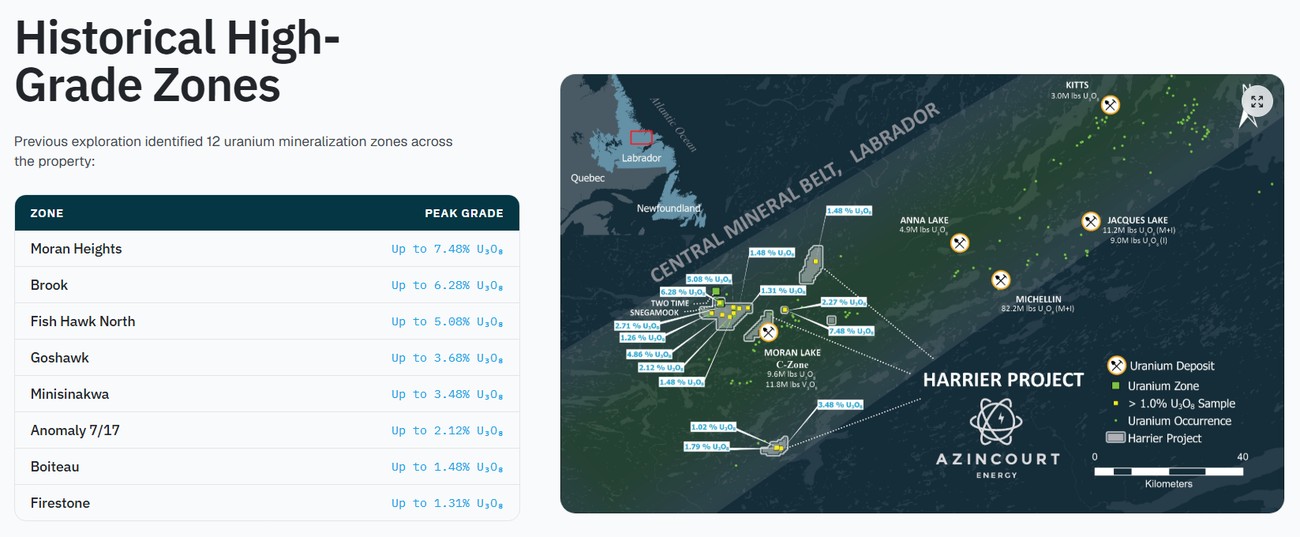Image resolution: width=1300 pixels, height=537 pixels.
Task: Click the ZONE column header
Action: [x=47, y=213]
